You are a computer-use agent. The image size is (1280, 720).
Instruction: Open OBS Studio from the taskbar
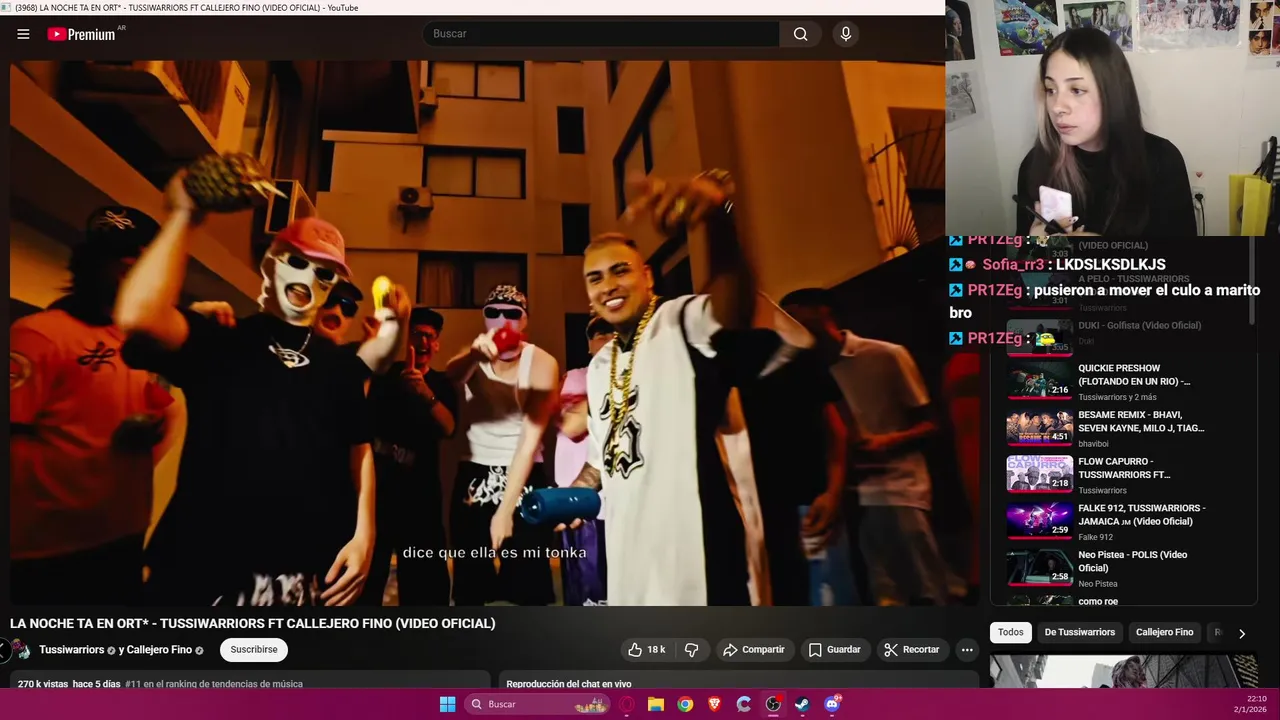coord(773,704)
